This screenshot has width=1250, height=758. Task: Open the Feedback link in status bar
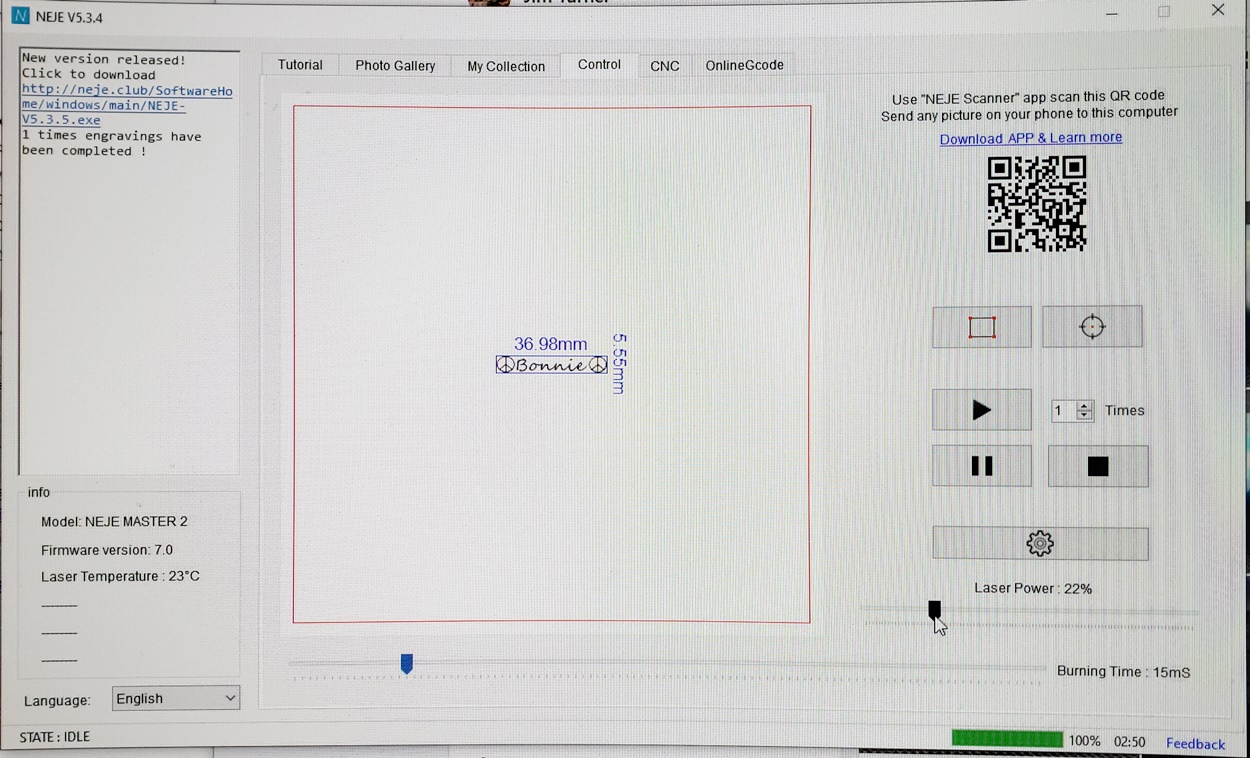tap(1195, 743)
